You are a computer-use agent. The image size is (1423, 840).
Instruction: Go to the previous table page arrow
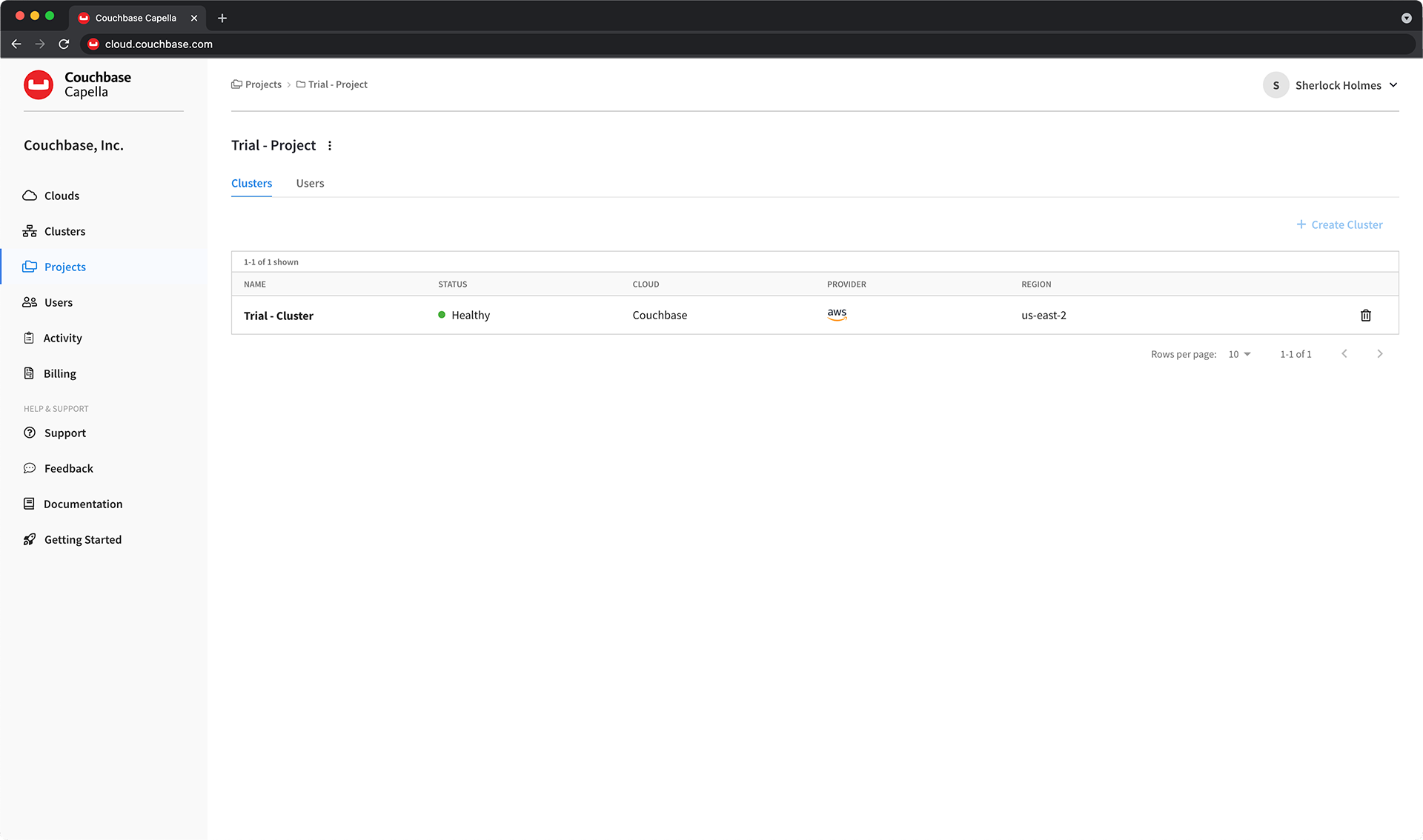[1344, 354]
